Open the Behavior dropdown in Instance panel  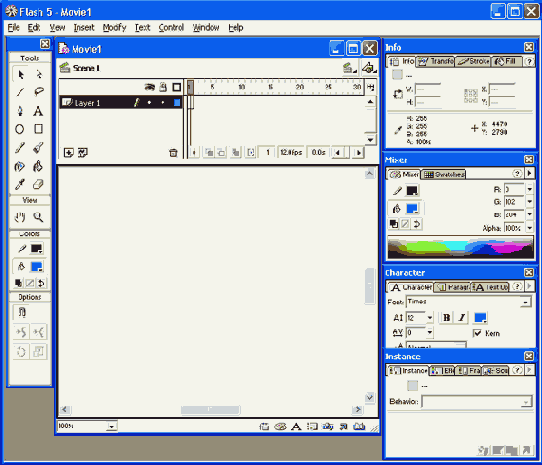click(x=526, y=402)
